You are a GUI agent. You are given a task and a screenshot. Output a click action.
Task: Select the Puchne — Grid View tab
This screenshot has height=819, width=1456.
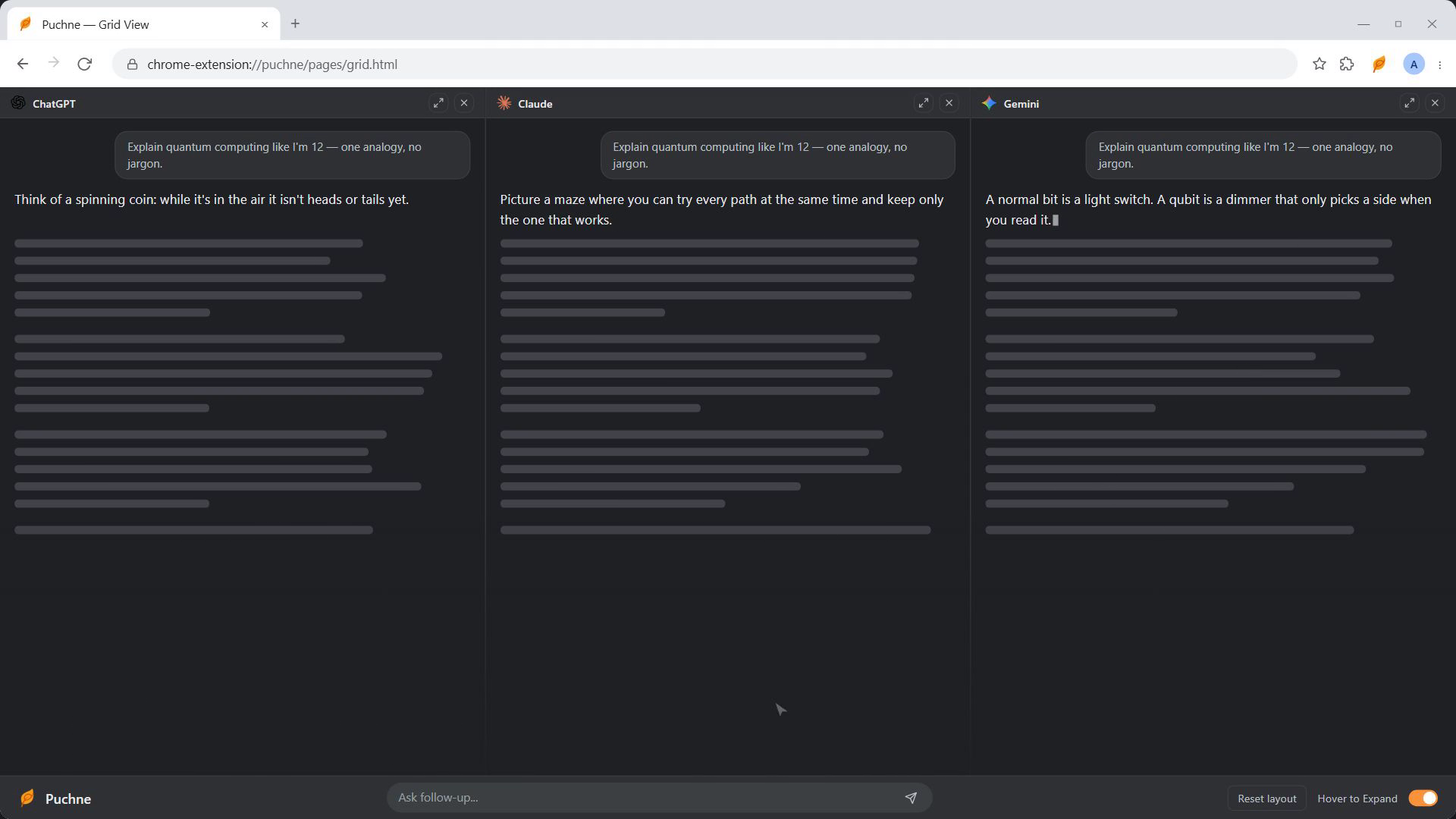coord(144,24)
